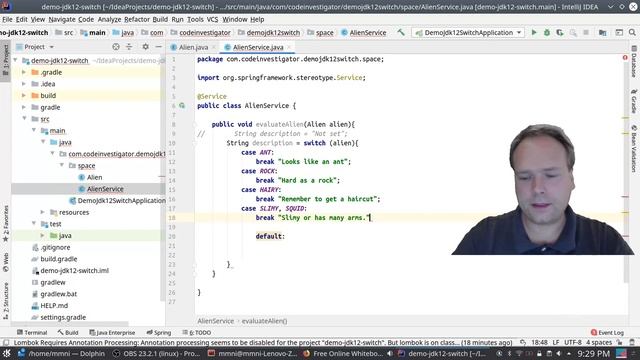Select Alien class in project tree
This screenshot has width=640, height=360.
[94, 177]
